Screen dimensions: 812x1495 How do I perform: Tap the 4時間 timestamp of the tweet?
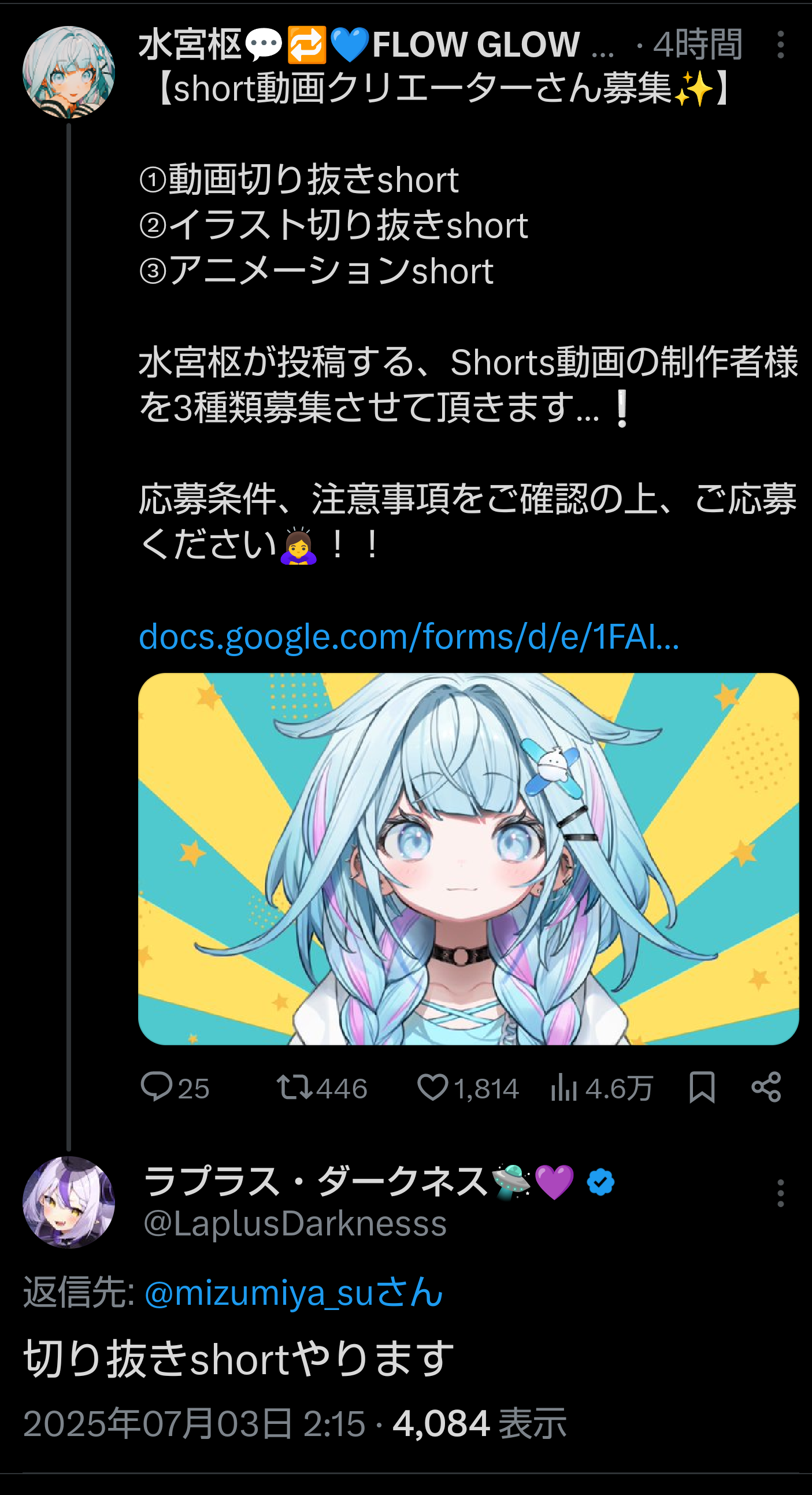pyautogui.click(x=697, y=45)
